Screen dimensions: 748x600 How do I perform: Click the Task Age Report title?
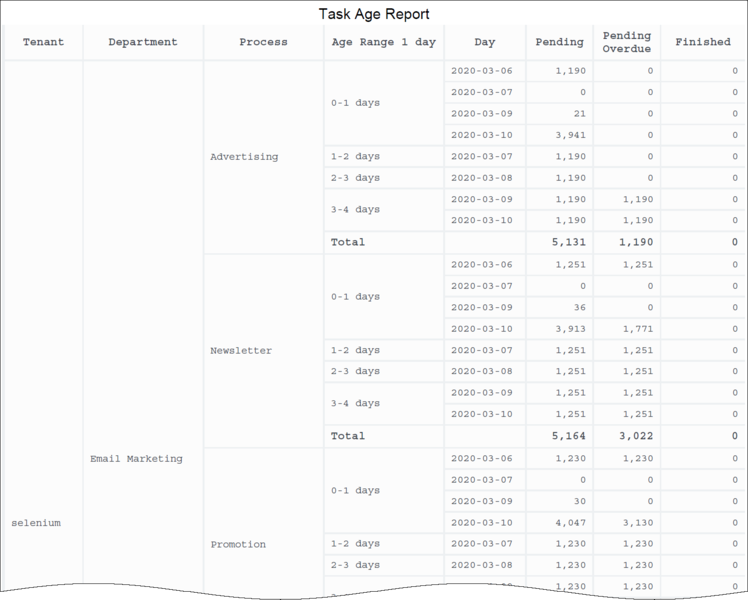[374, 14]
